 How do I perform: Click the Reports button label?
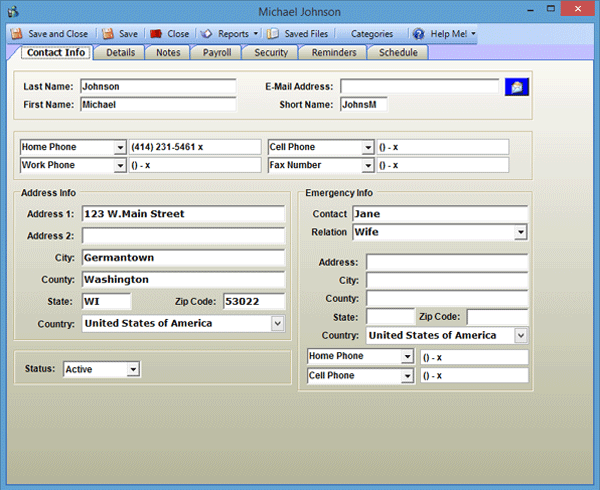(233, 34)
